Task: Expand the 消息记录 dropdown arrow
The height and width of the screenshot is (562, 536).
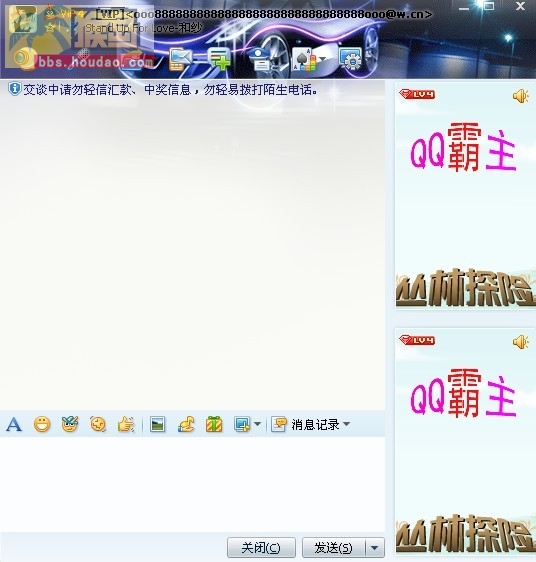Action: tap(346, 424)
